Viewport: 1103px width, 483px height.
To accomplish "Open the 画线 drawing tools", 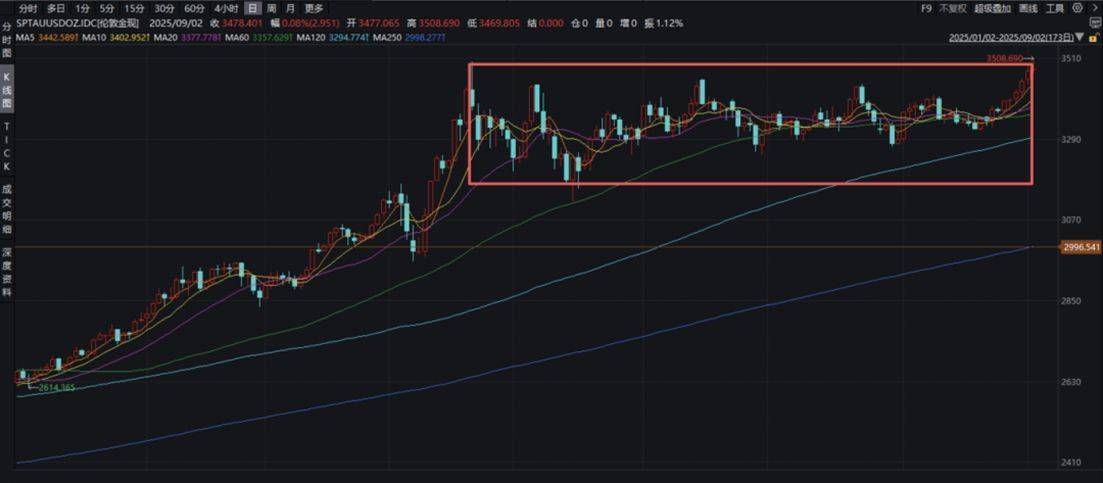I will [1028, 8].
